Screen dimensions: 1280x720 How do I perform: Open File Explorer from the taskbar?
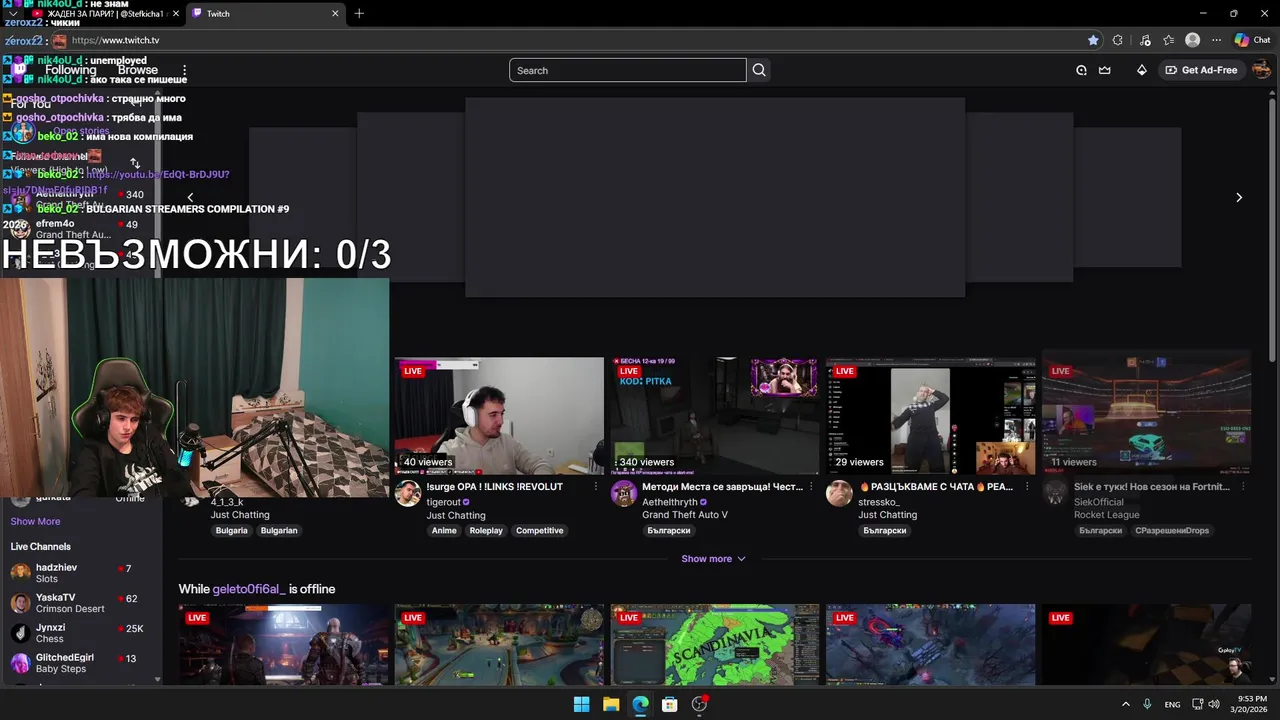[x=611, y=704]
